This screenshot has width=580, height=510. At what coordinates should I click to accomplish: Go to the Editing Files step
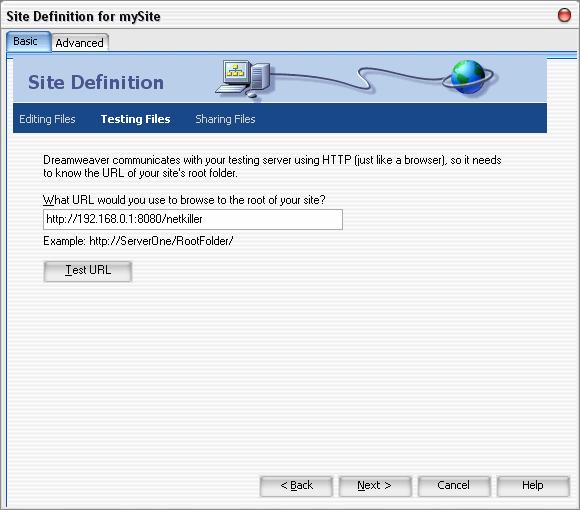47,119
